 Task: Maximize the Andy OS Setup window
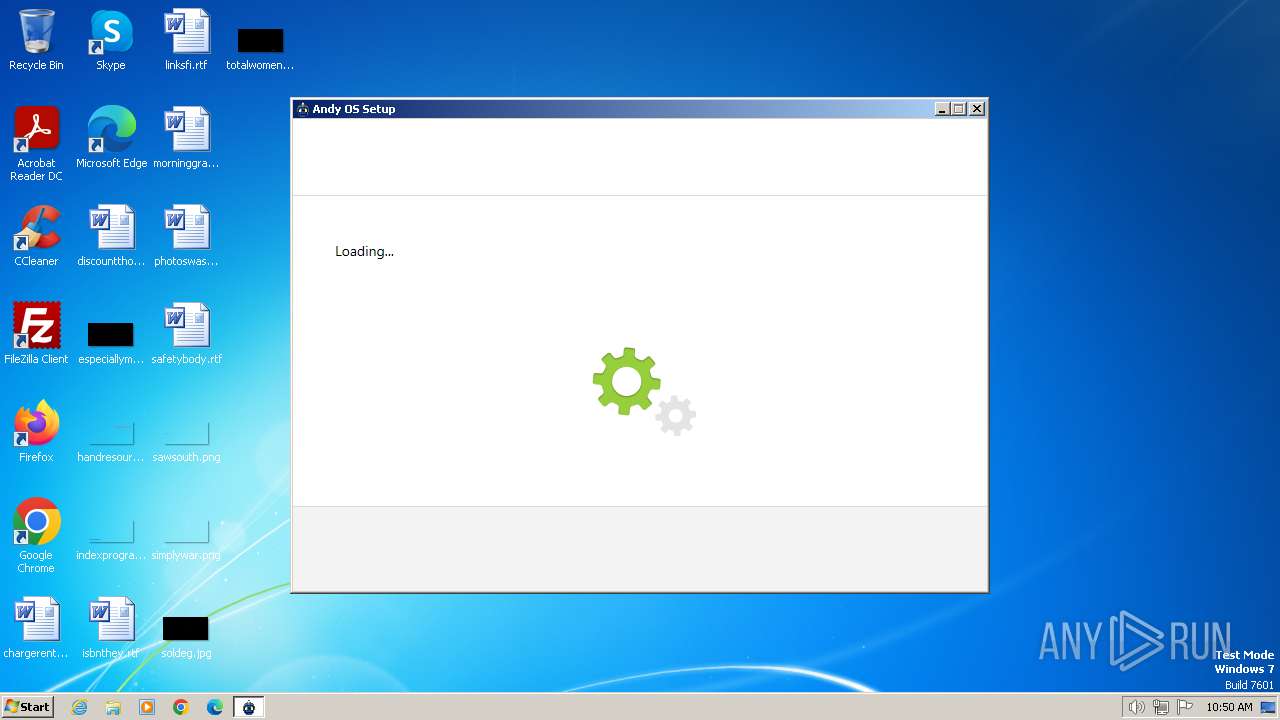[959, 109]
